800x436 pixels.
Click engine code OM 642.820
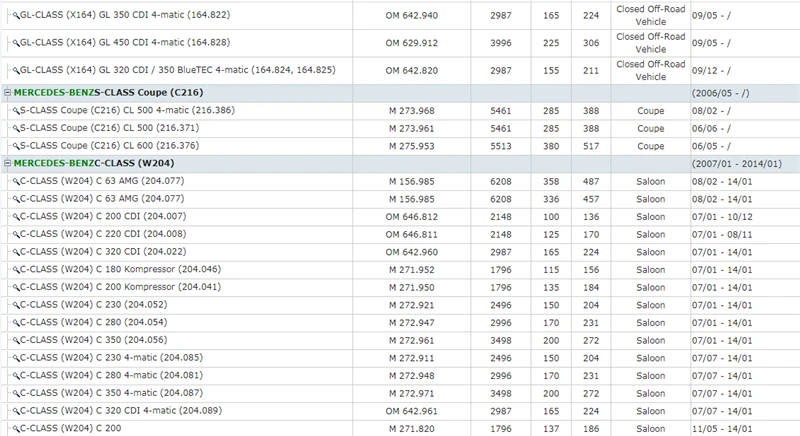412,71
